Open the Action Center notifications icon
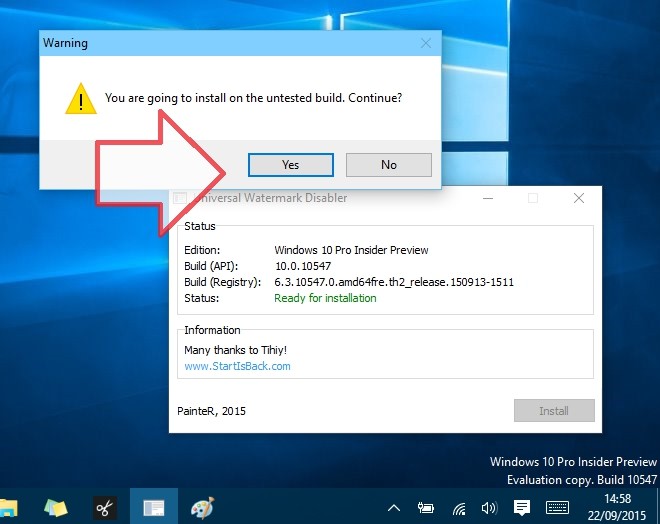Viewport: 660px width, 524px height. (521, 508)
